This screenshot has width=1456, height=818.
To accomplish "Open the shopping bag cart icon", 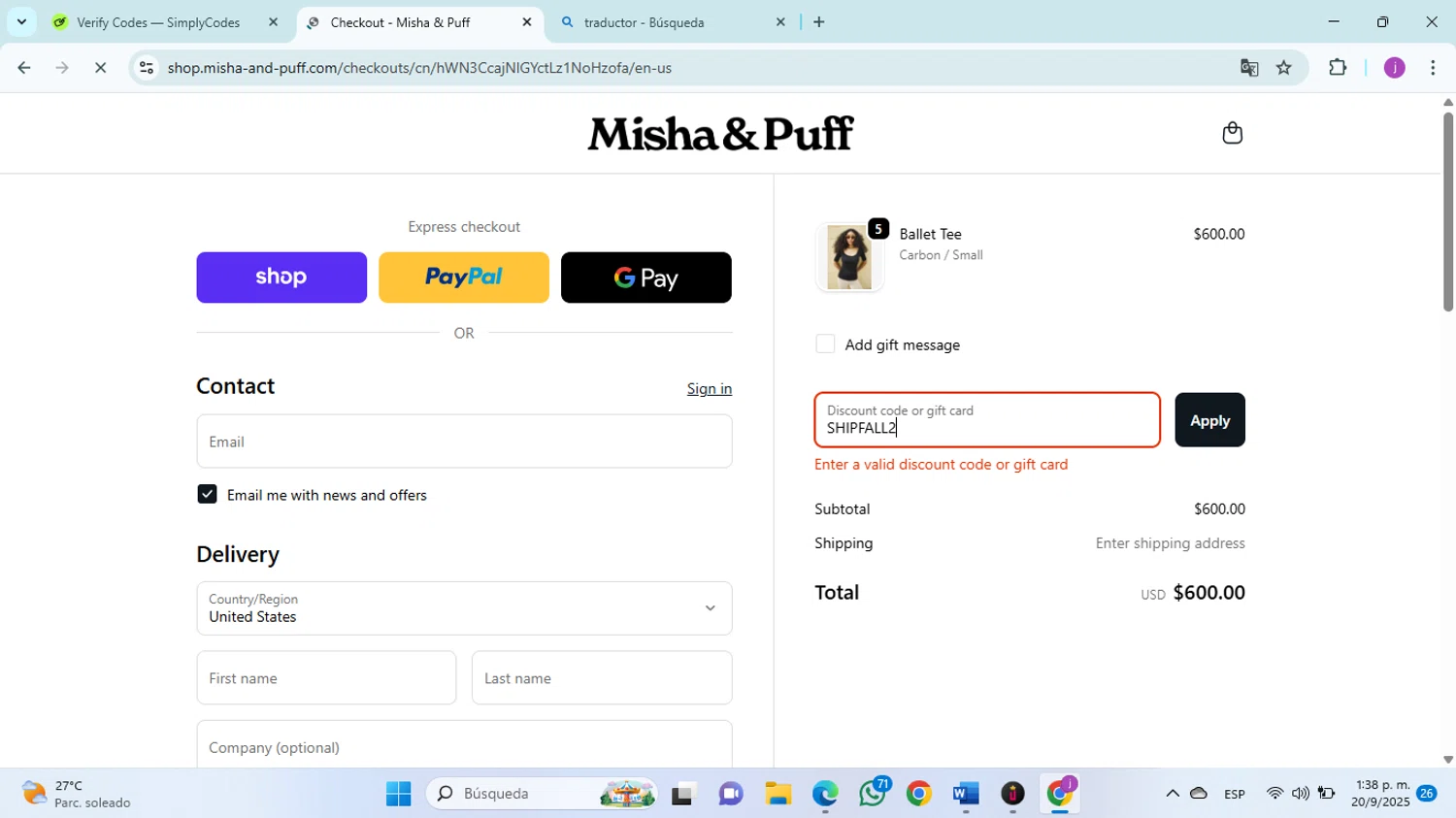I will (1232, 133).
